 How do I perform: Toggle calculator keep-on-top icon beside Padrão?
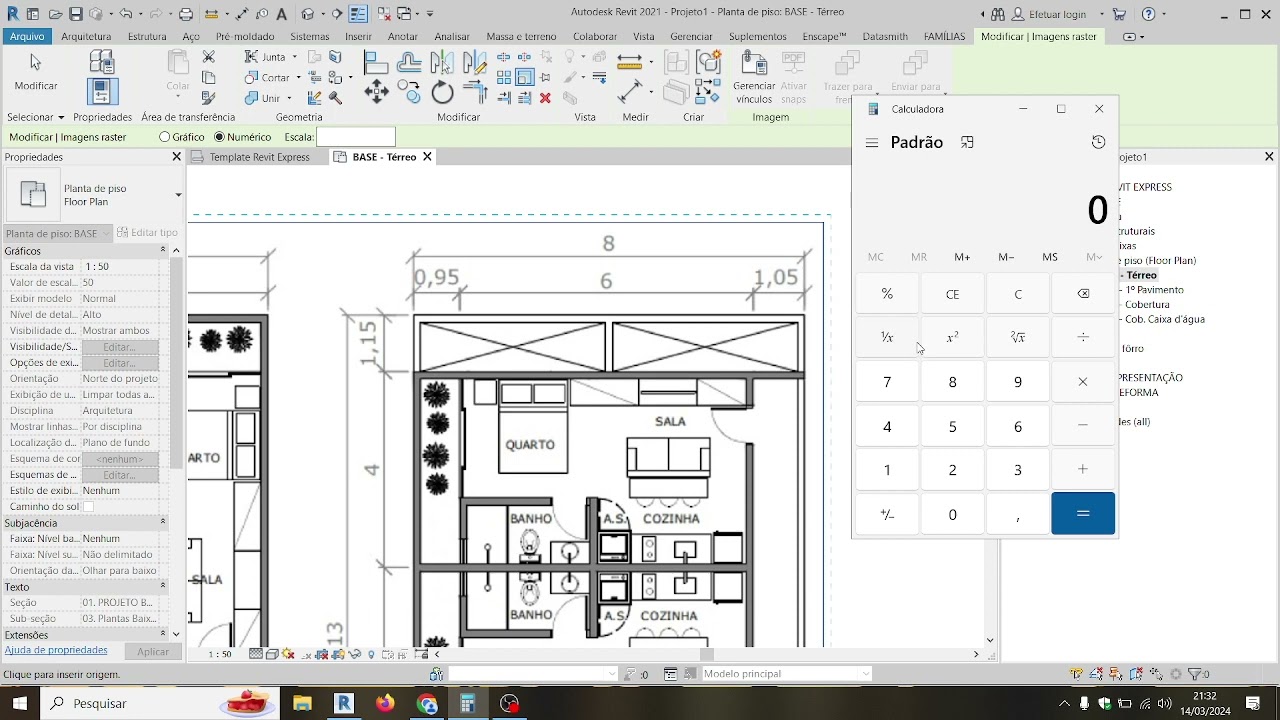coord(967,143)
